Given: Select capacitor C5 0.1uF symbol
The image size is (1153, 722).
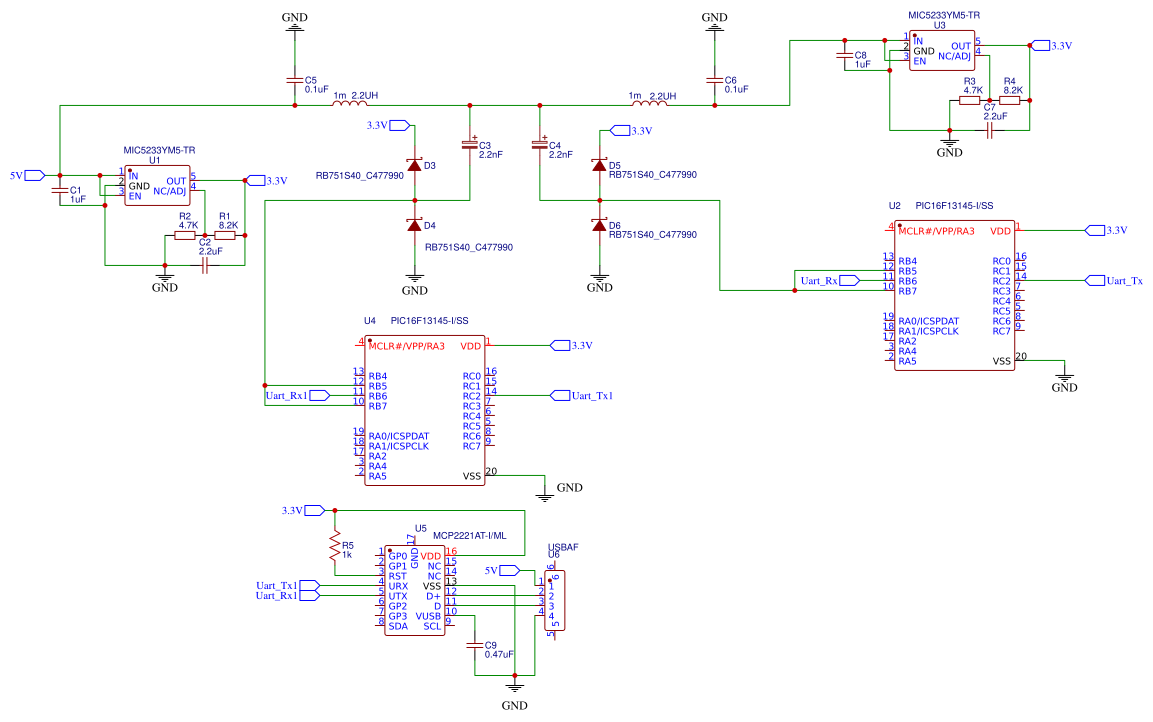Looking at the screenshot, I should tap(295, 79).
